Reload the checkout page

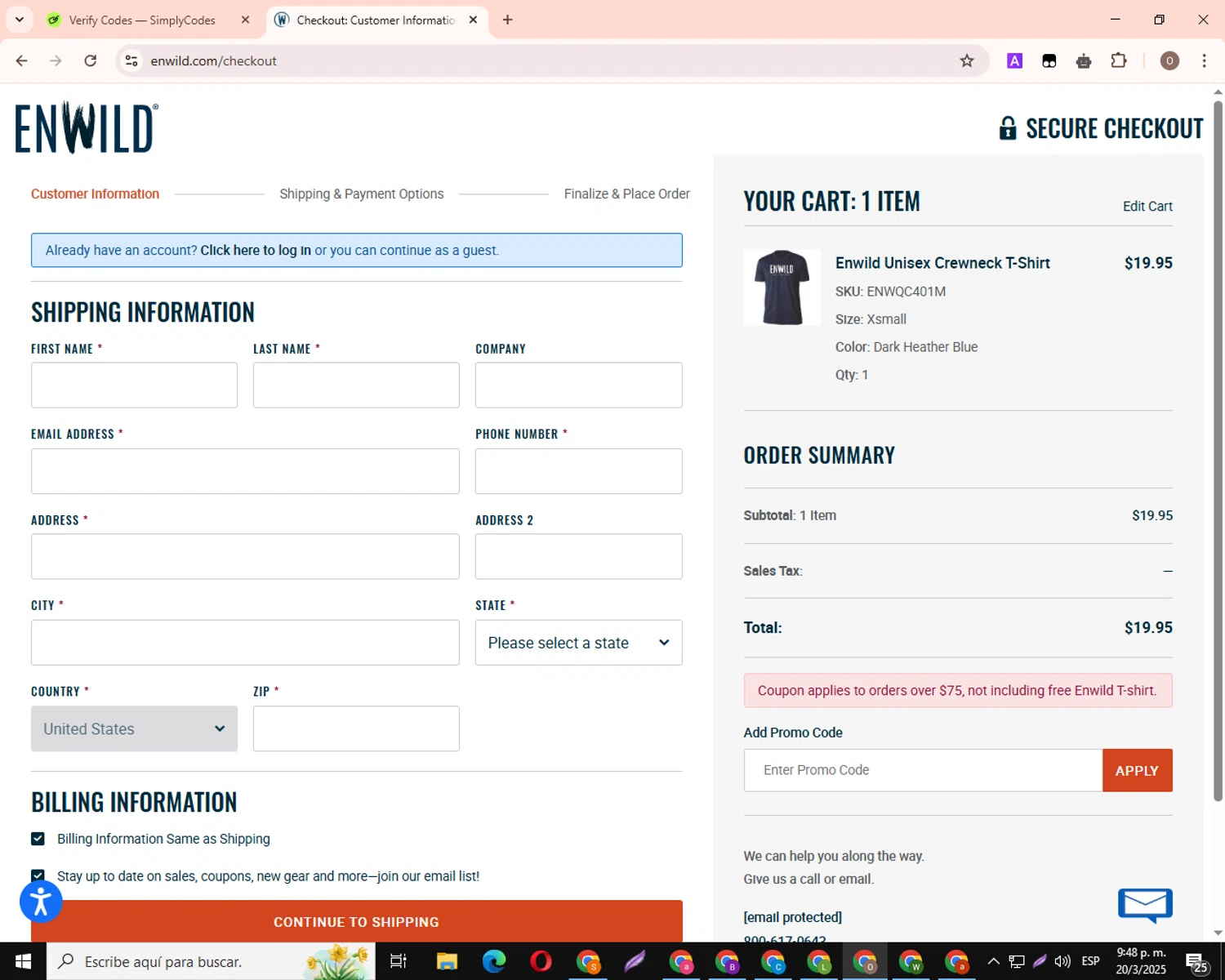[x=91, y=60]
